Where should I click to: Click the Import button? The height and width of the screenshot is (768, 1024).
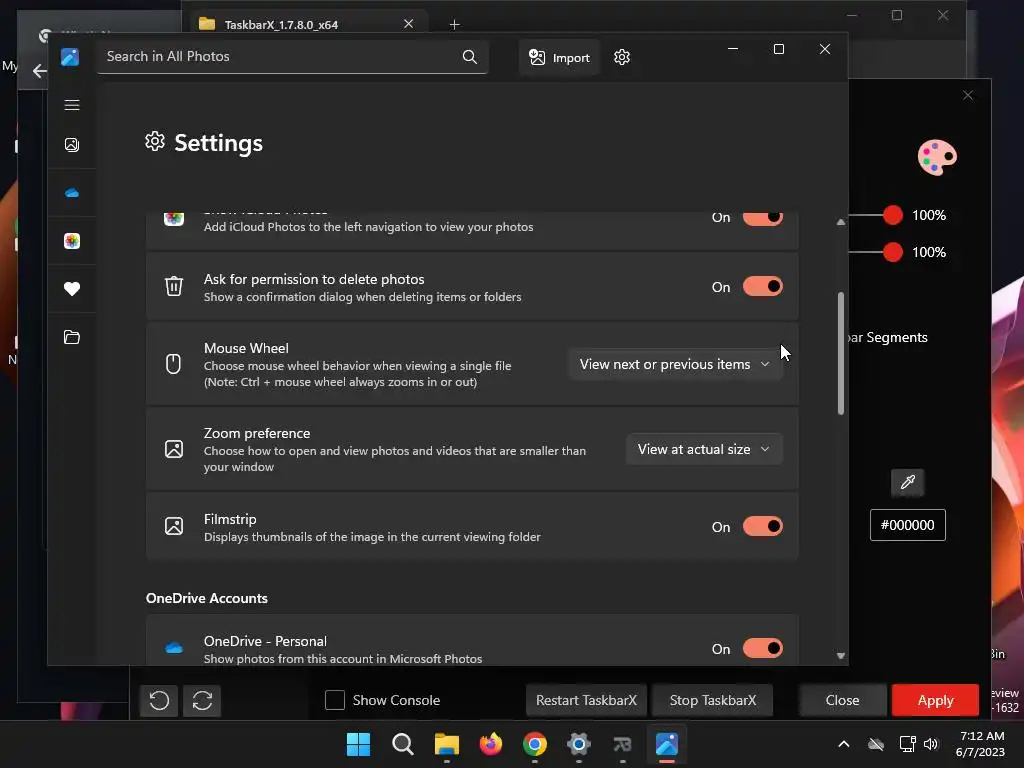click(x=559, y=57)
